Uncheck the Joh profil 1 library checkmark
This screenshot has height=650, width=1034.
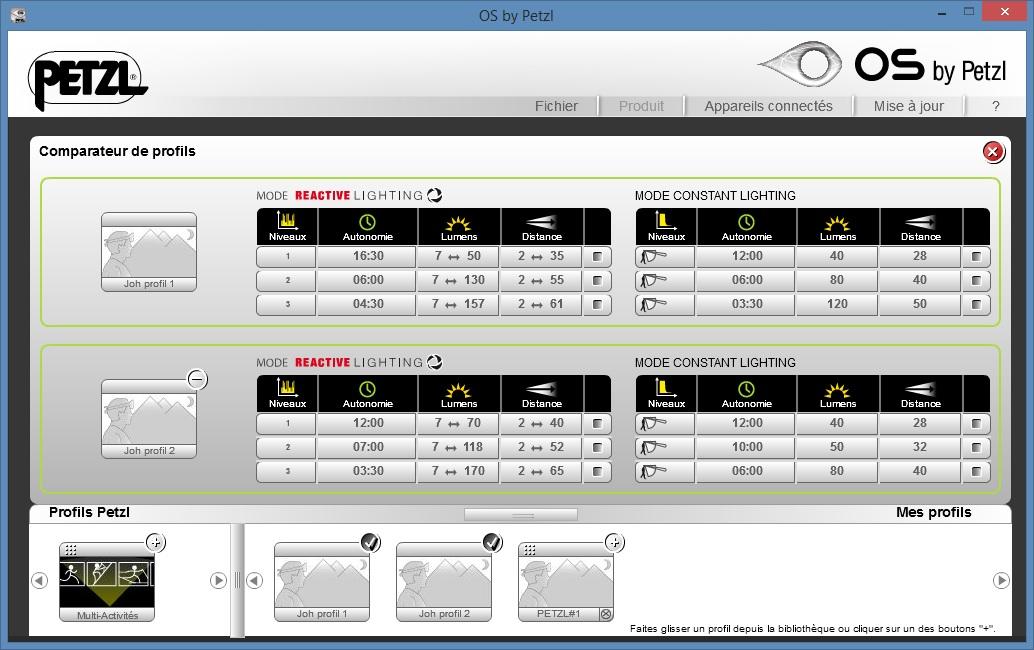tap(370, 543)
